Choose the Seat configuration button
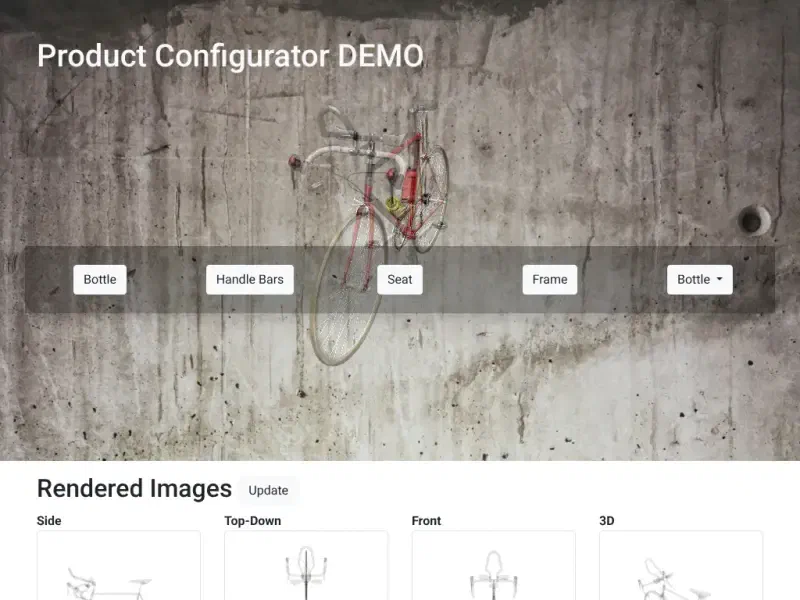This screenshot has height=600, width=800. tap(399, 280)
